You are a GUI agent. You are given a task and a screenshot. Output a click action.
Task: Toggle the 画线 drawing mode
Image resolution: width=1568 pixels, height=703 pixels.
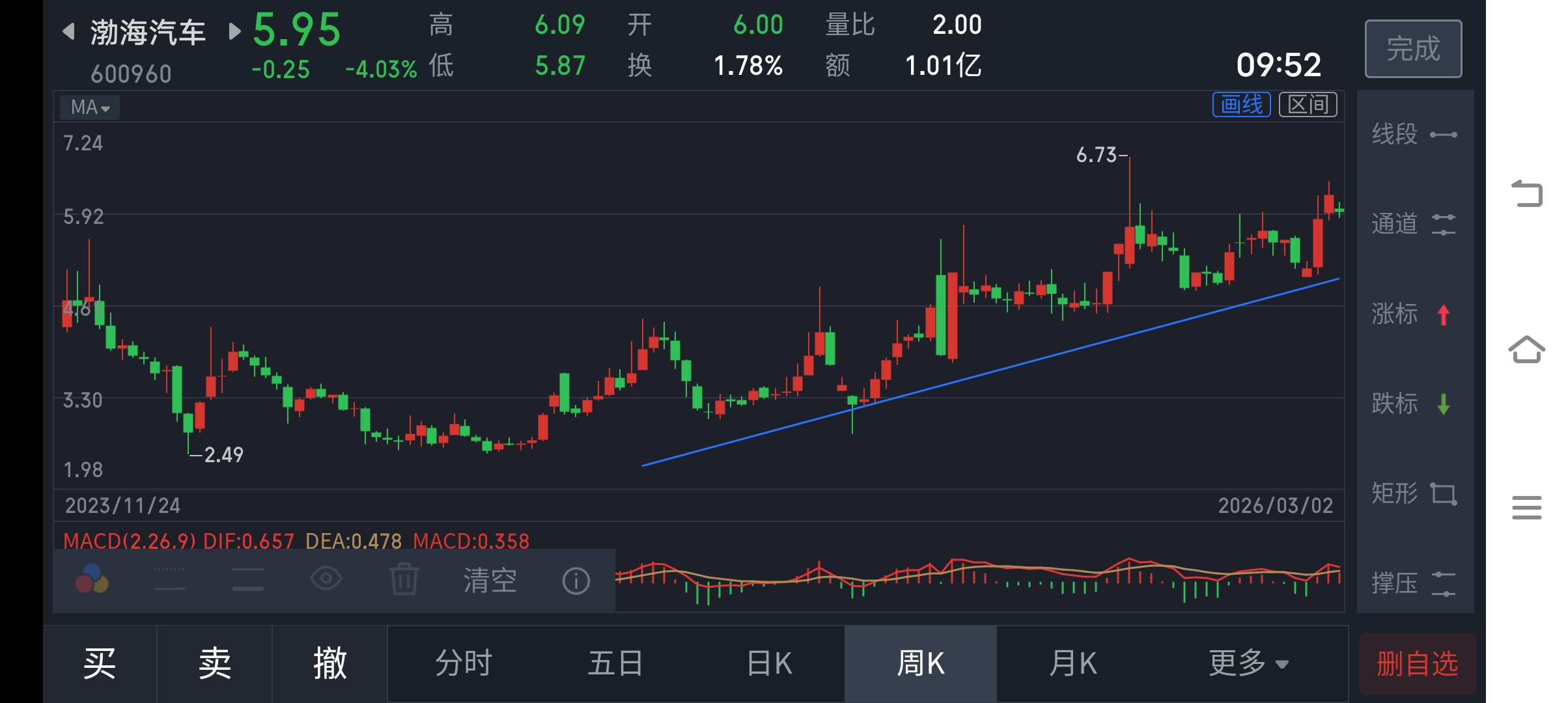click(1241, 105)
